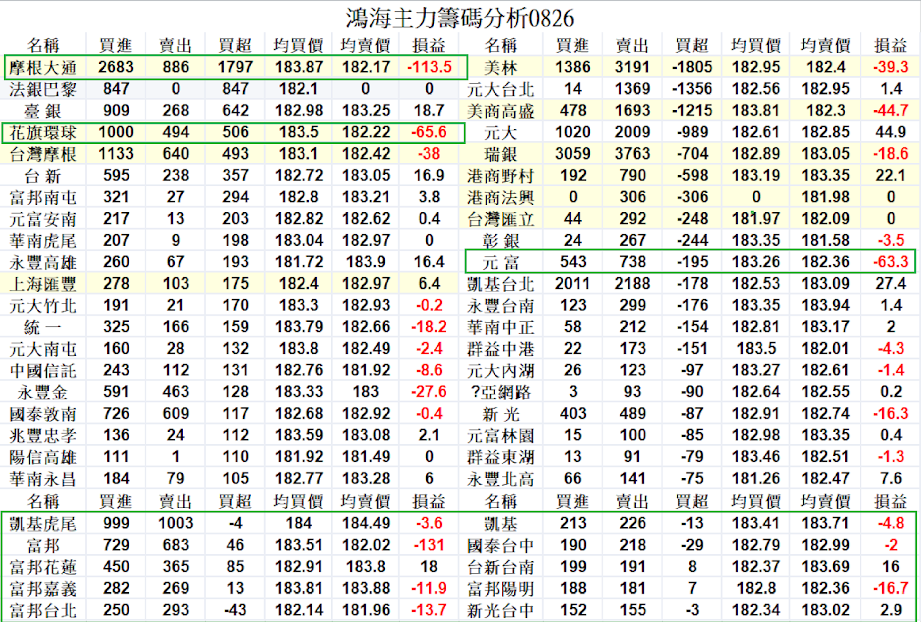Click the 群益東湖 name cell
Image resolution: width=921 pixels, height=622 pixels.
(x=500, y=458)
